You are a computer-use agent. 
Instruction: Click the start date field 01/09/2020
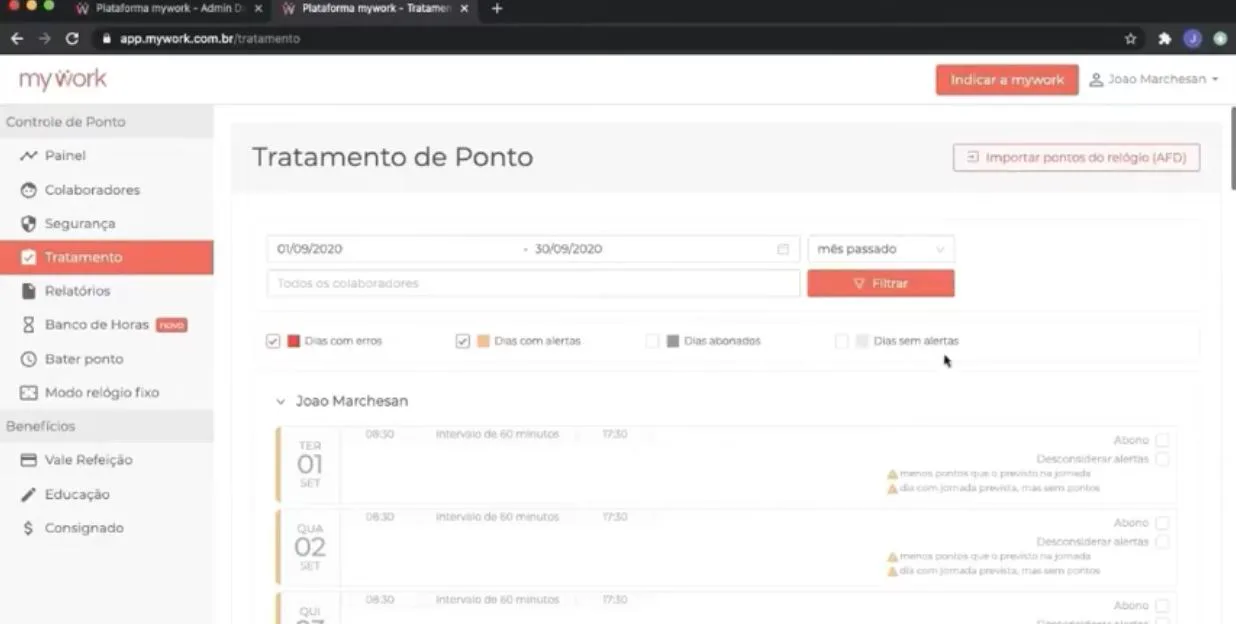pyautogui.click(x=394, y=249)
